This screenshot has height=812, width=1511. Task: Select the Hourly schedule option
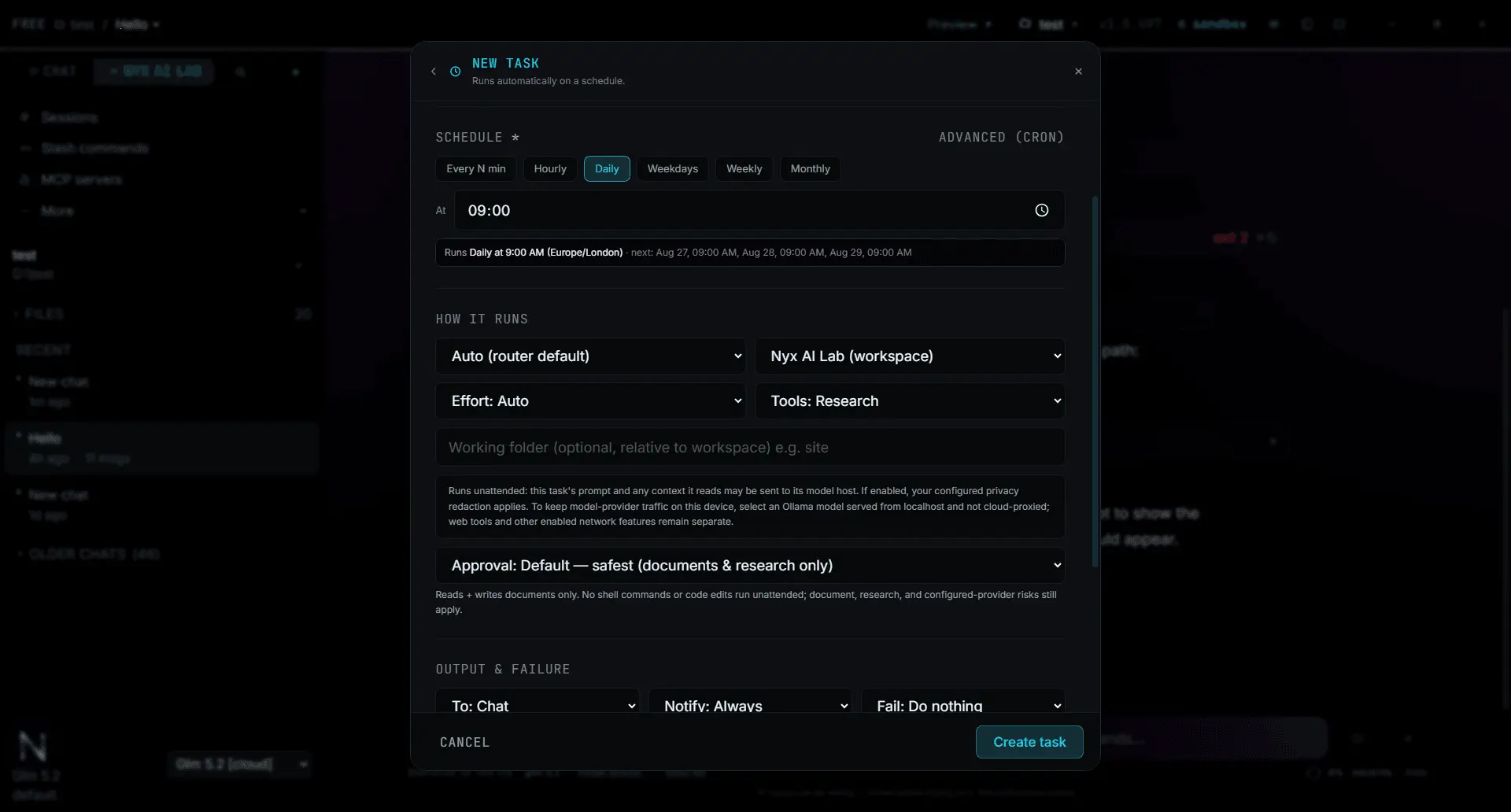pyautogui.click(x=550, y=168)
